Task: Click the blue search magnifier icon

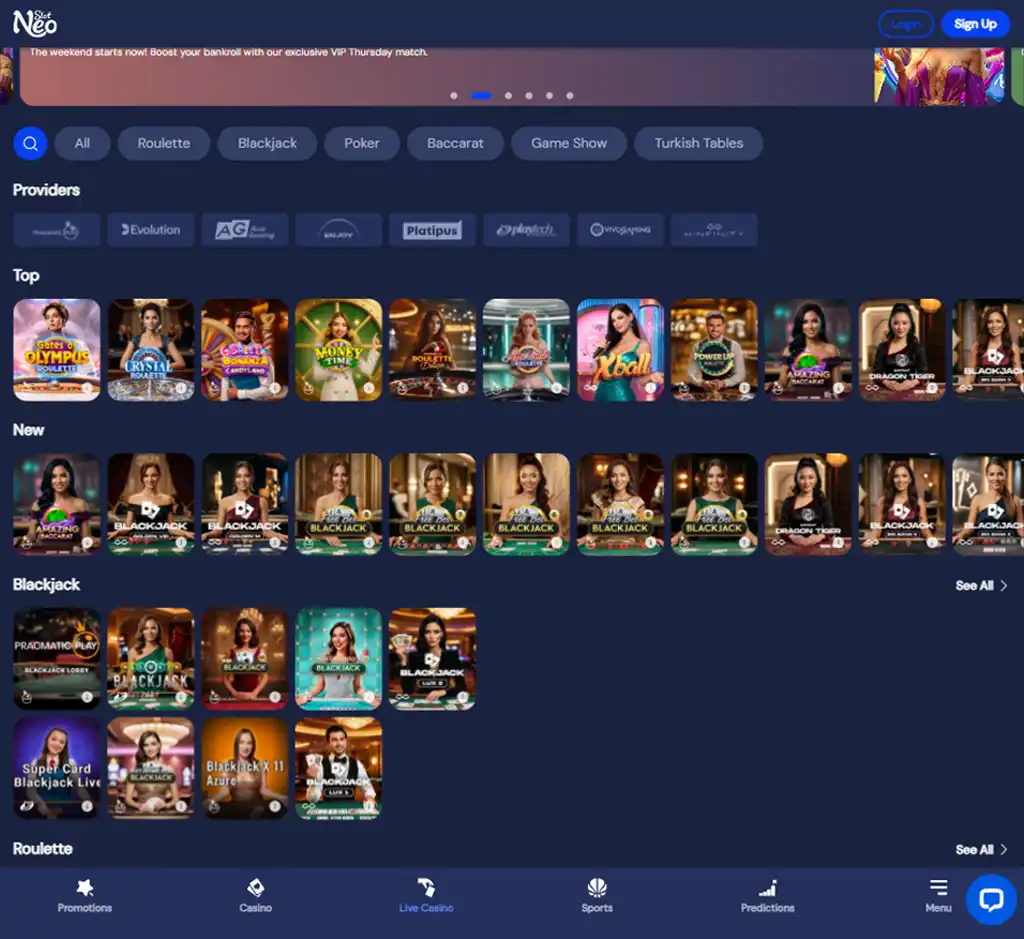Action: pos(30,143)
